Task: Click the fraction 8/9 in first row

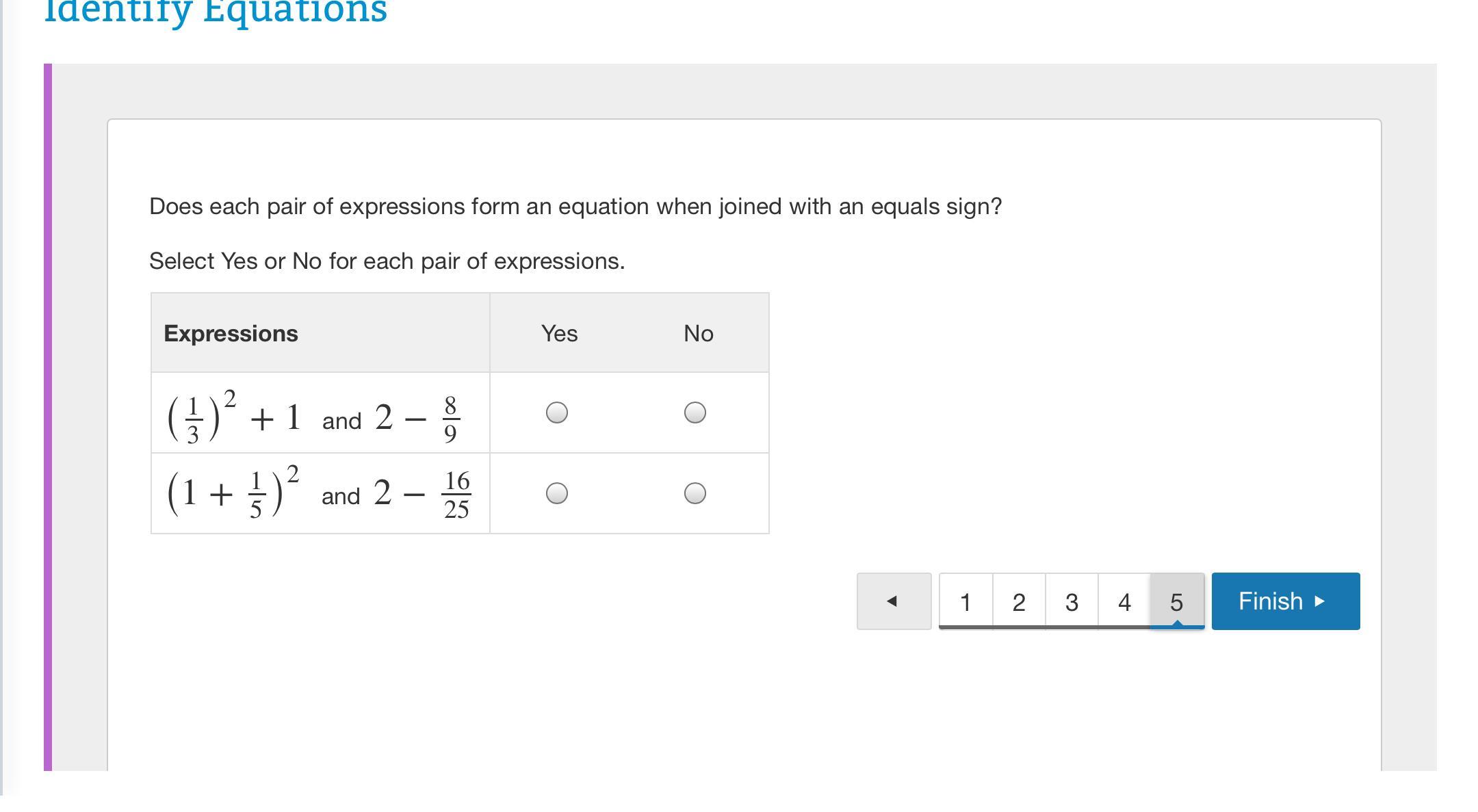Action: (x=450, y=419)
